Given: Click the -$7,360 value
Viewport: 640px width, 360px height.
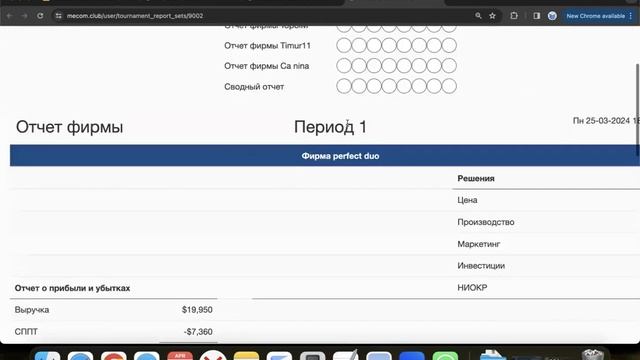Looking at the screenshot, I should tap(198, 332).
